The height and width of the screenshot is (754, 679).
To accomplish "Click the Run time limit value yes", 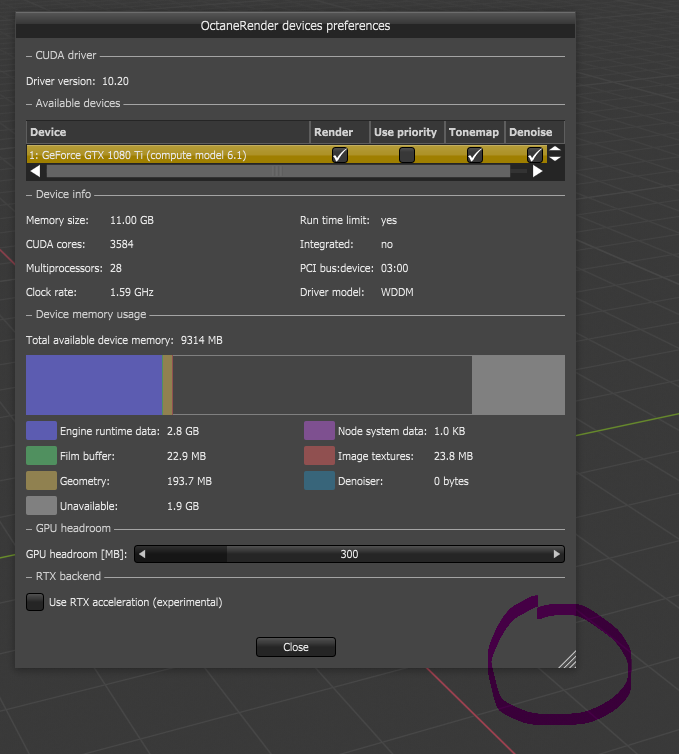I will pos(389,220).
